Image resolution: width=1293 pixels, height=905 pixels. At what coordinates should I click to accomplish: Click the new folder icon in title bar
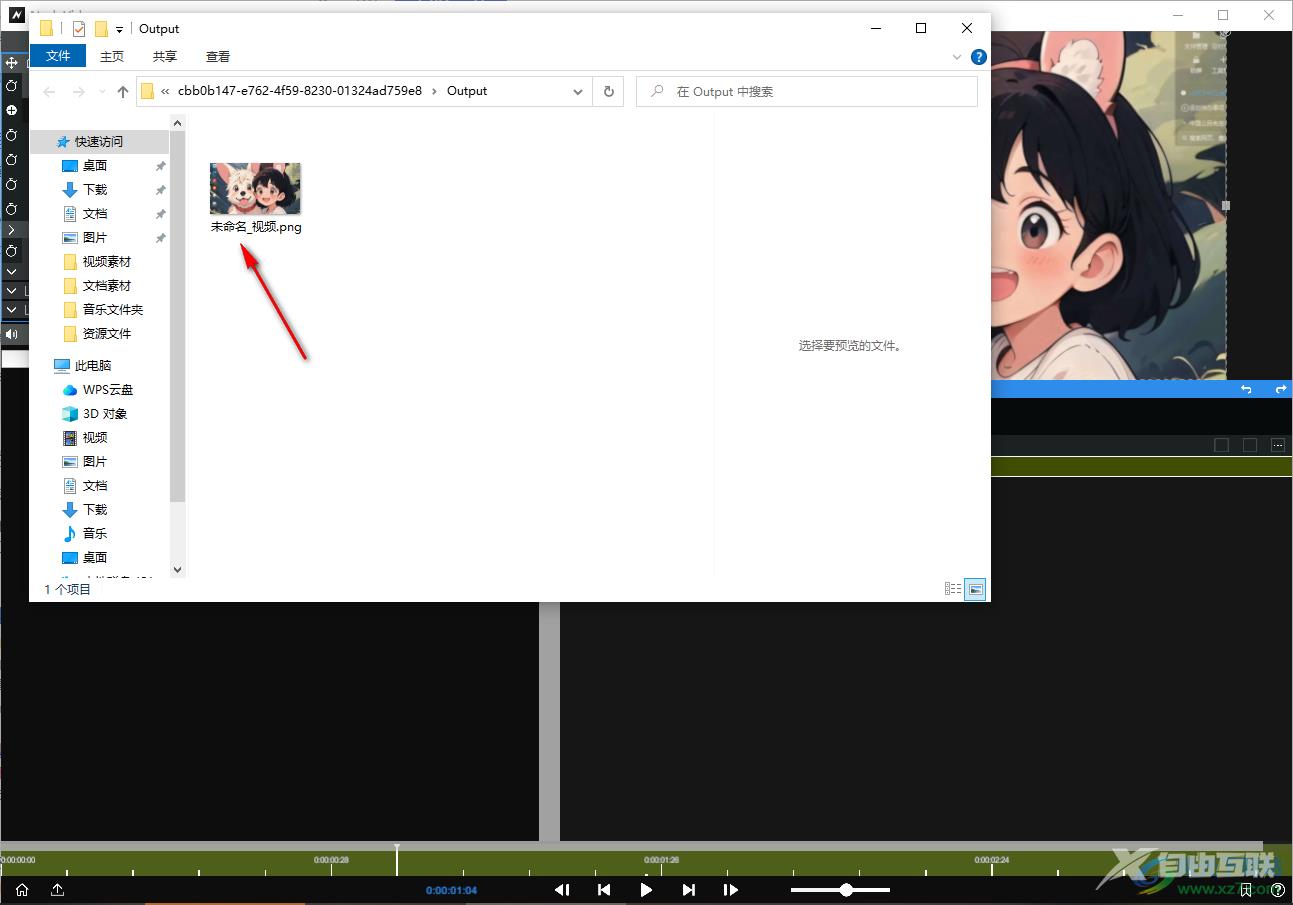(101, 29)
